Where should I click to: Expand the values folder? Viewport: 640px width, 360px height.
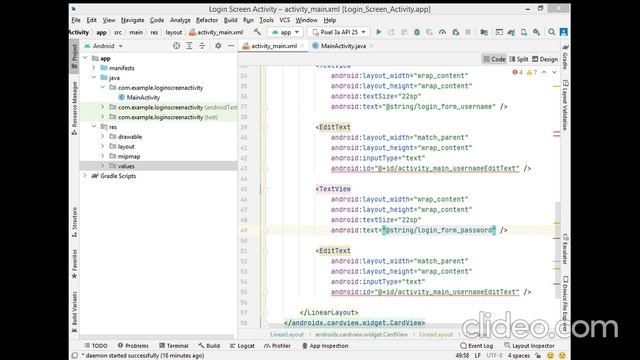tap(103, 166)
